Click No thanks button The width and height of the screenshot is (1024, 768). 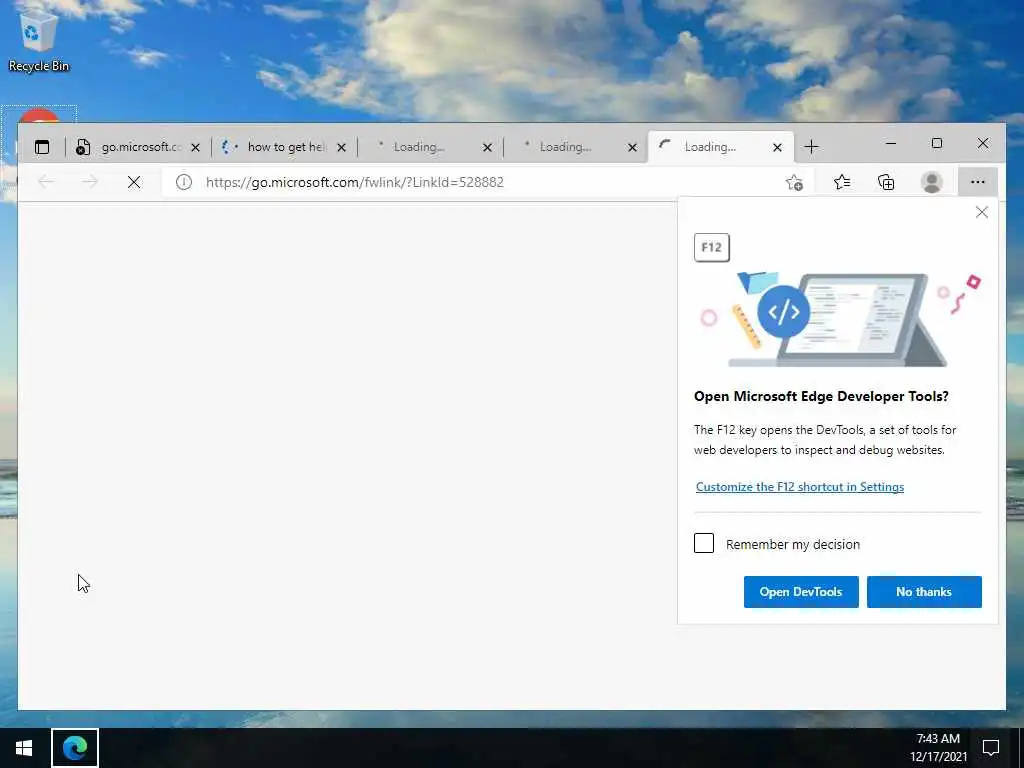click(924, 592)
